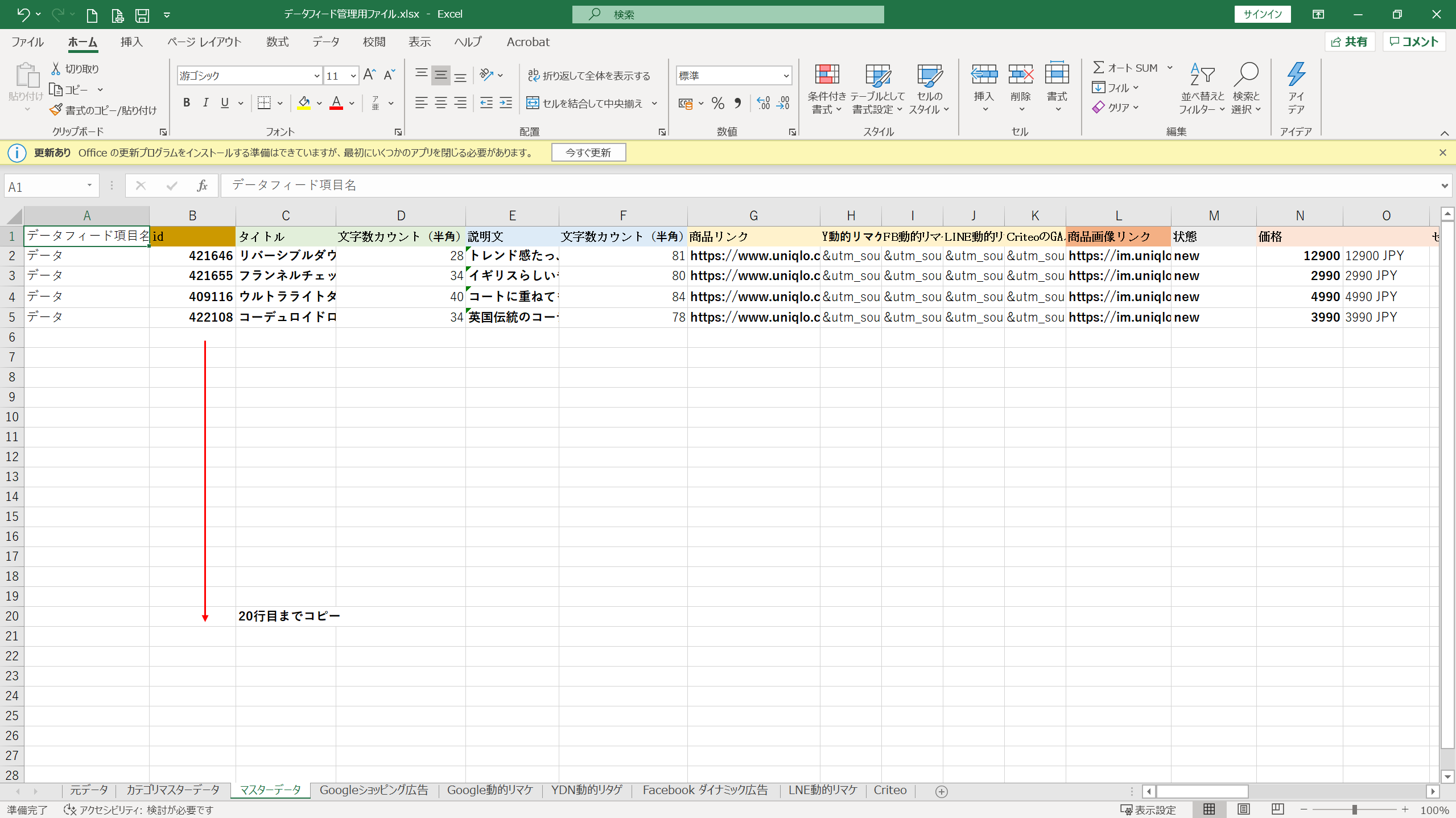Click the Percent style icon
Screen dimensions: 1456x818
pos(718,103)
